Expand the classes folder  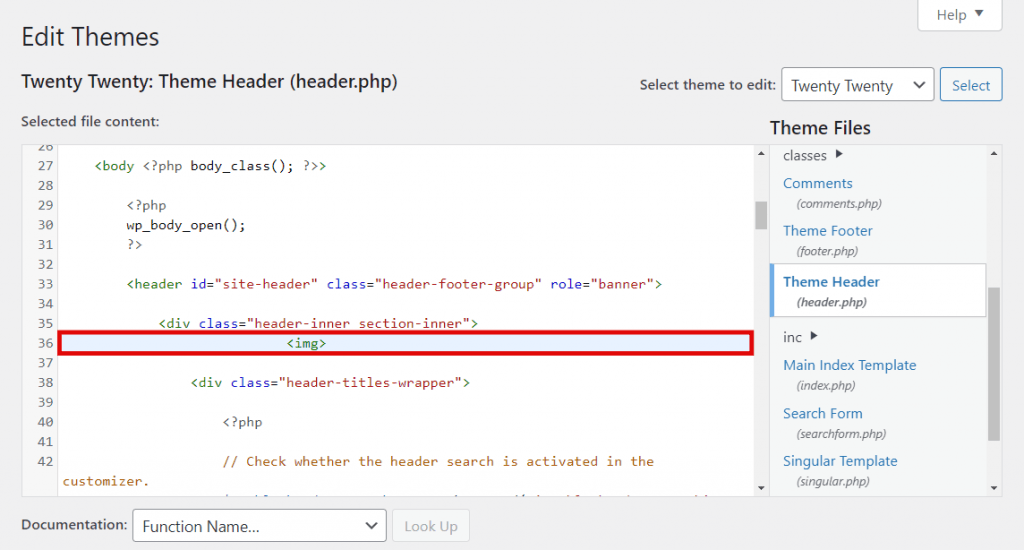tap(812, 155)
